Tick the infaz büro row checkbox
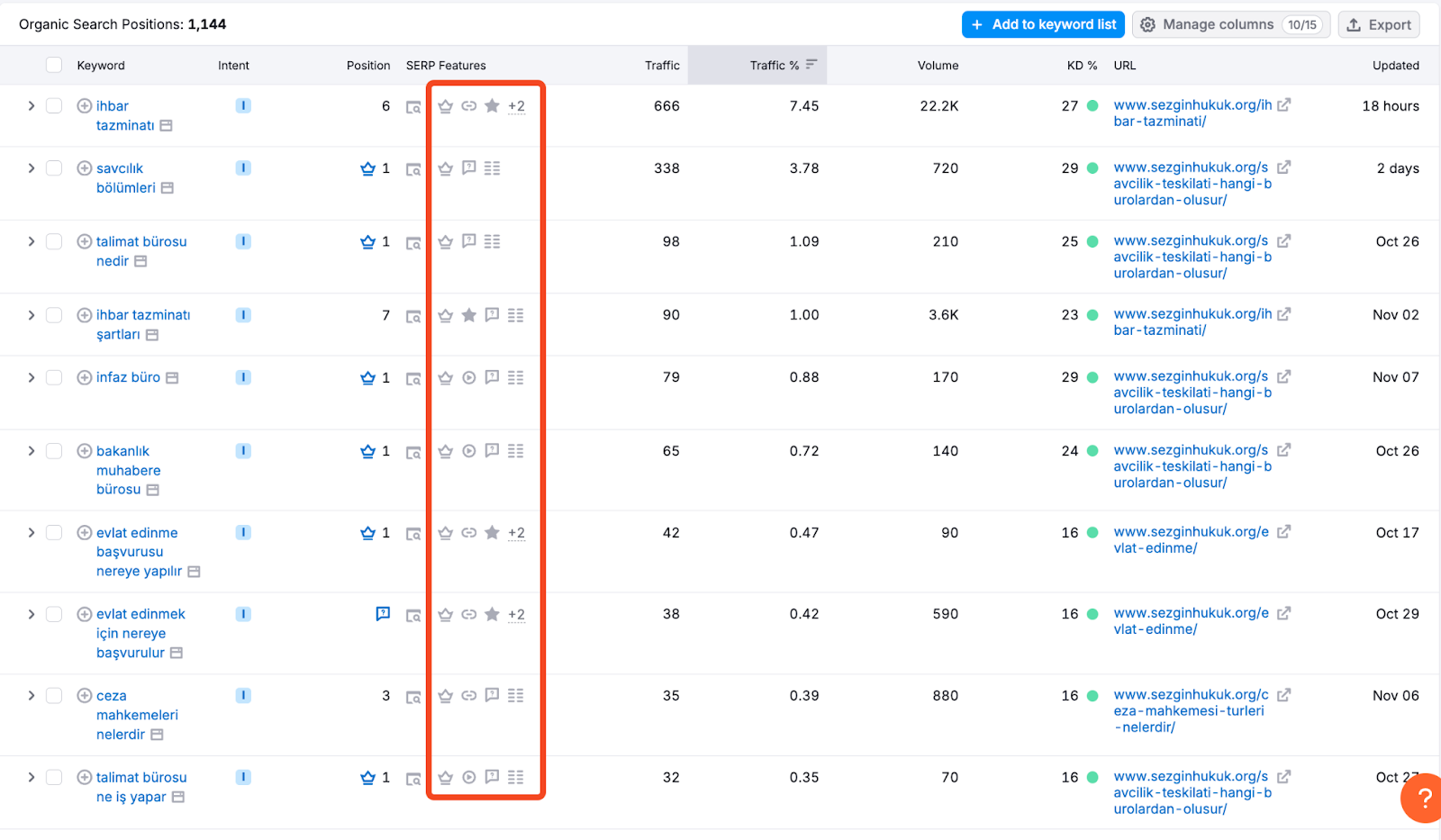1441x840 pixels. [x=54, y=377]
